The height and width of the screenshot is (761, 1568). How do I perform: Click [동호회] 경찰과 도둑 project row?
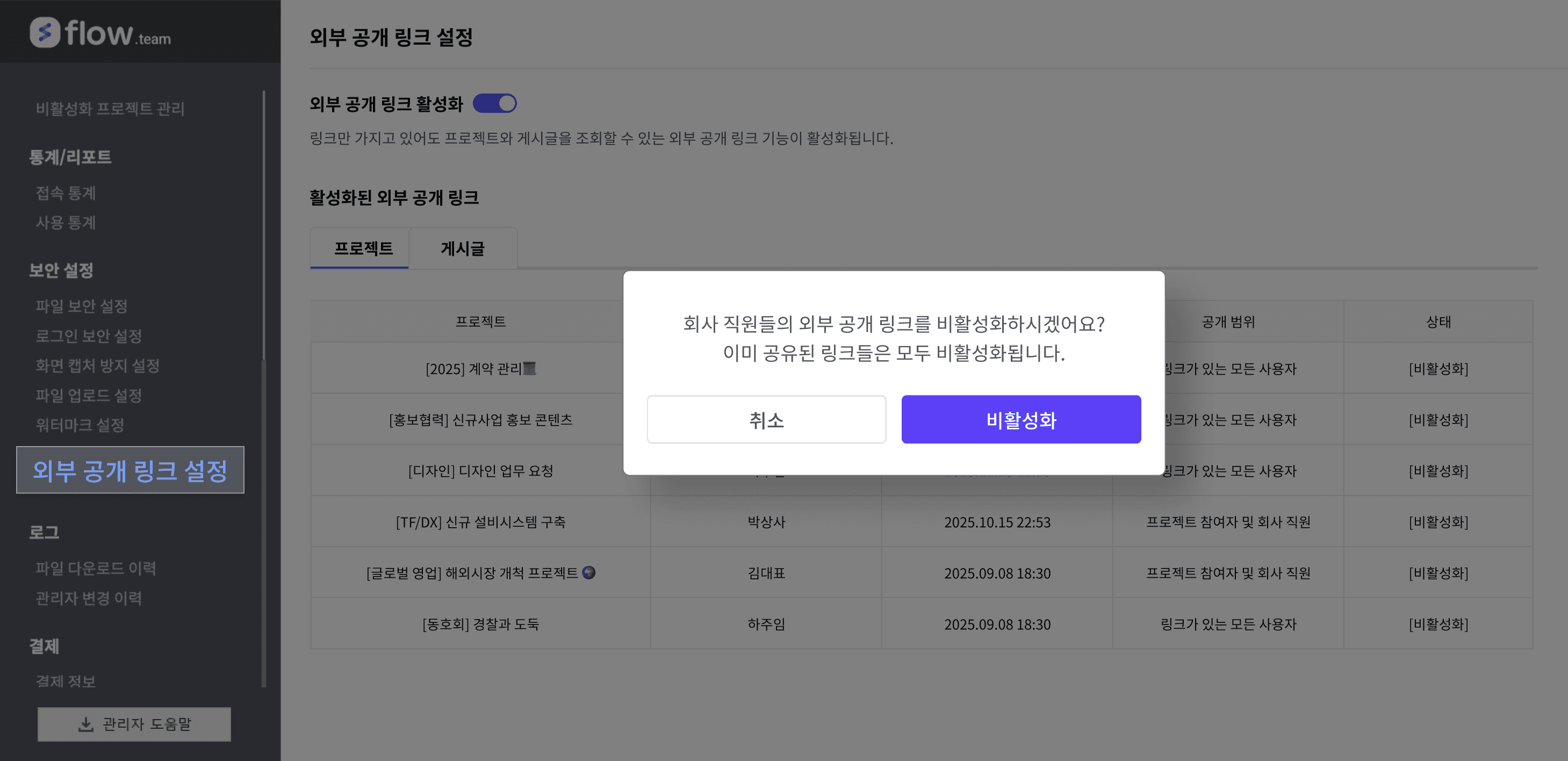click(x=480, y=624)
